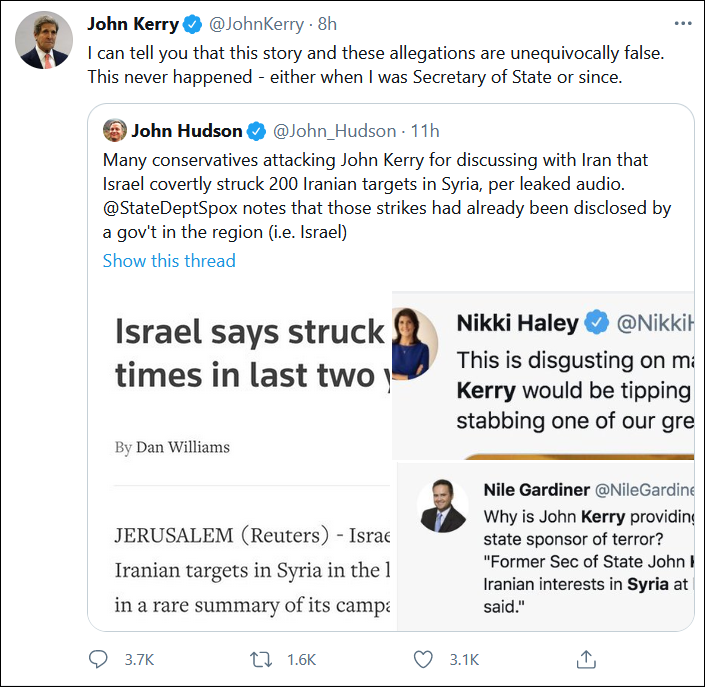The height and width of the screenshot is (687, 705).
Task: Open John Kerry's verified badge
Action: 193,23
